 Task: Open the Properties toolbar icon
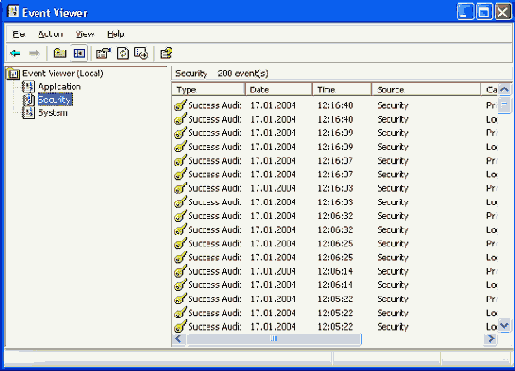pos(103,53)
